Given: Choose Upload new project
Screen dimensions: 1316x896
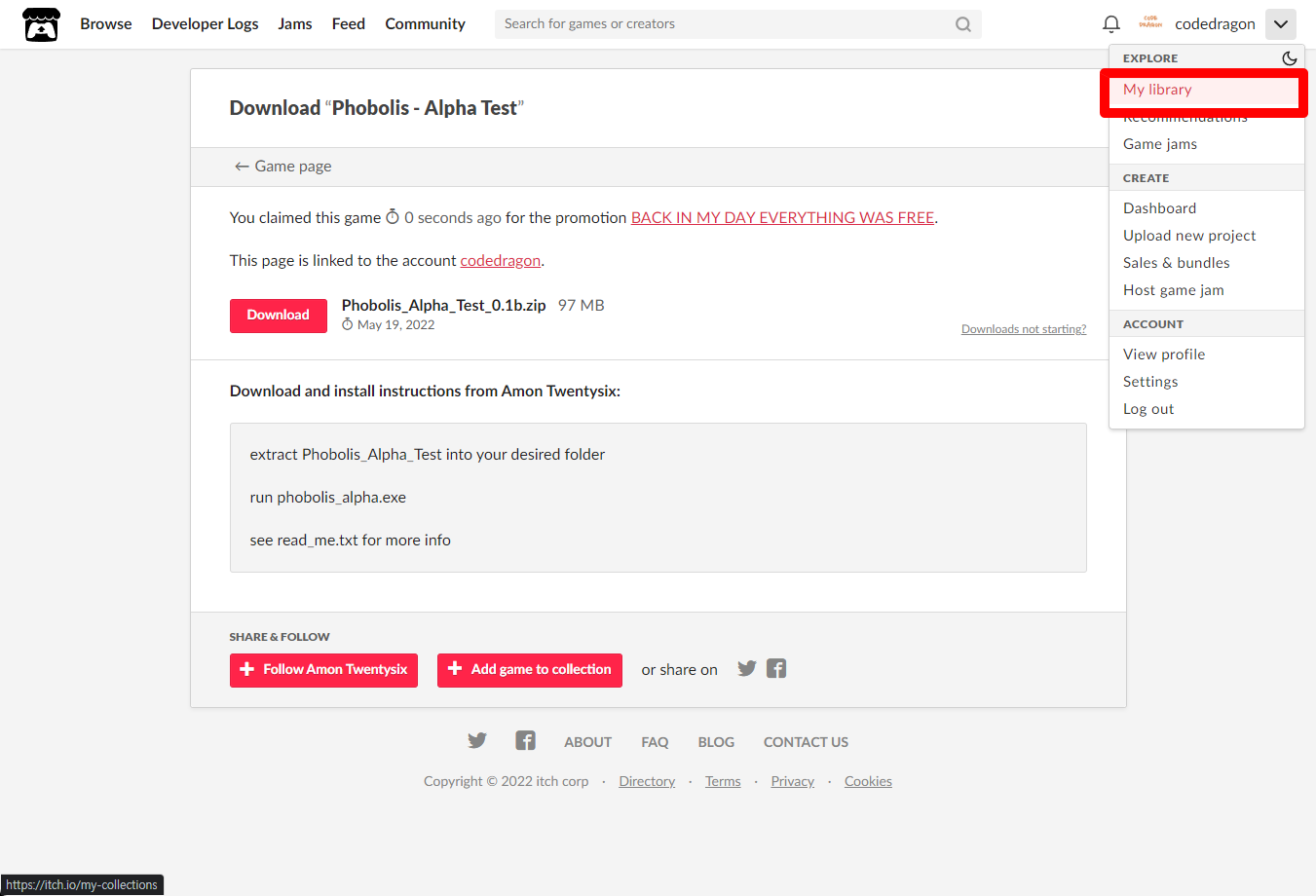Looking at the screenshot, I should tap(1189, 236).
